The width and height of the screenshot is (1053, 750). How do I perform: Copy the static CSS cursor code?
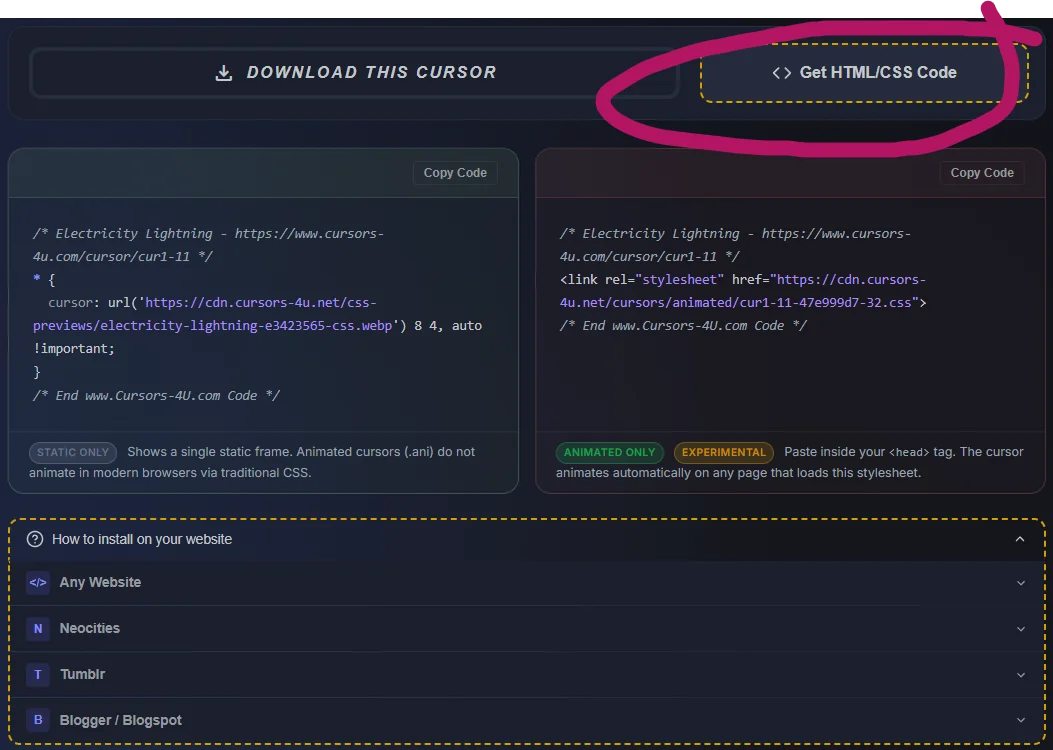pos(455,173)
